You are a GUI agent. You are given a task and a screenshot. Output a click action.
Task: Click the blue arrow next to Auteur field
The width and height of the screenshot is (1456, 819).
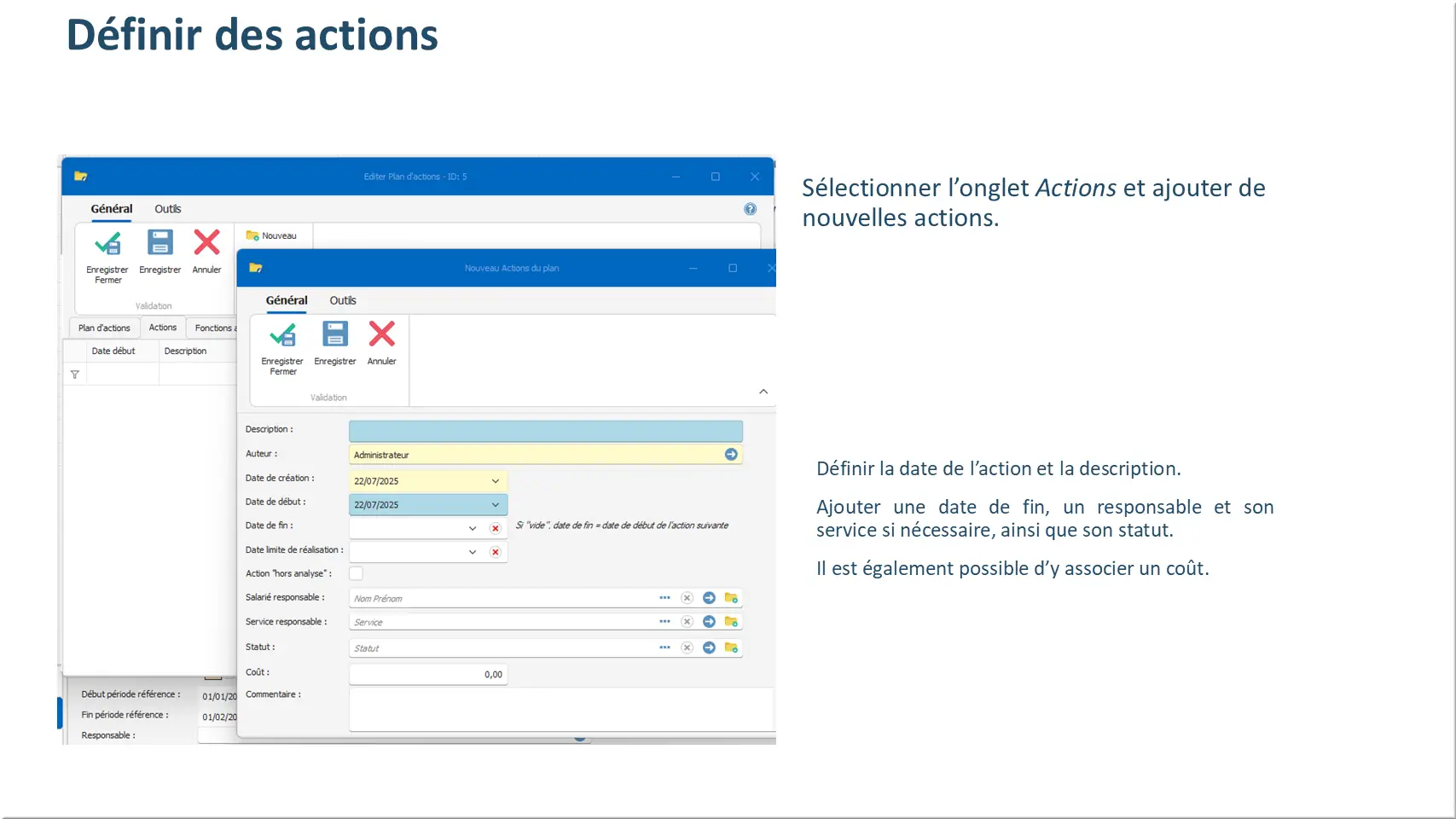(x=731, y=455)
